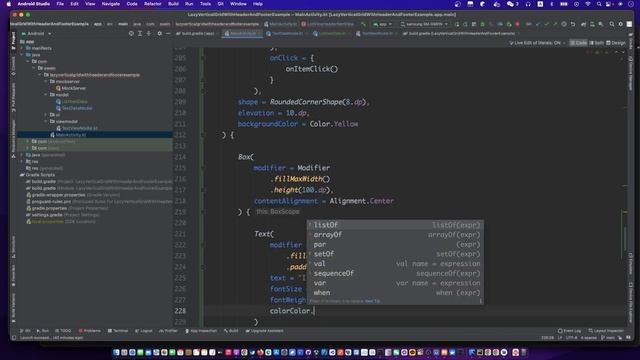640x360 pixels.
Task: Select listOf in the completion popup
Action: click(x=395, y=225)
